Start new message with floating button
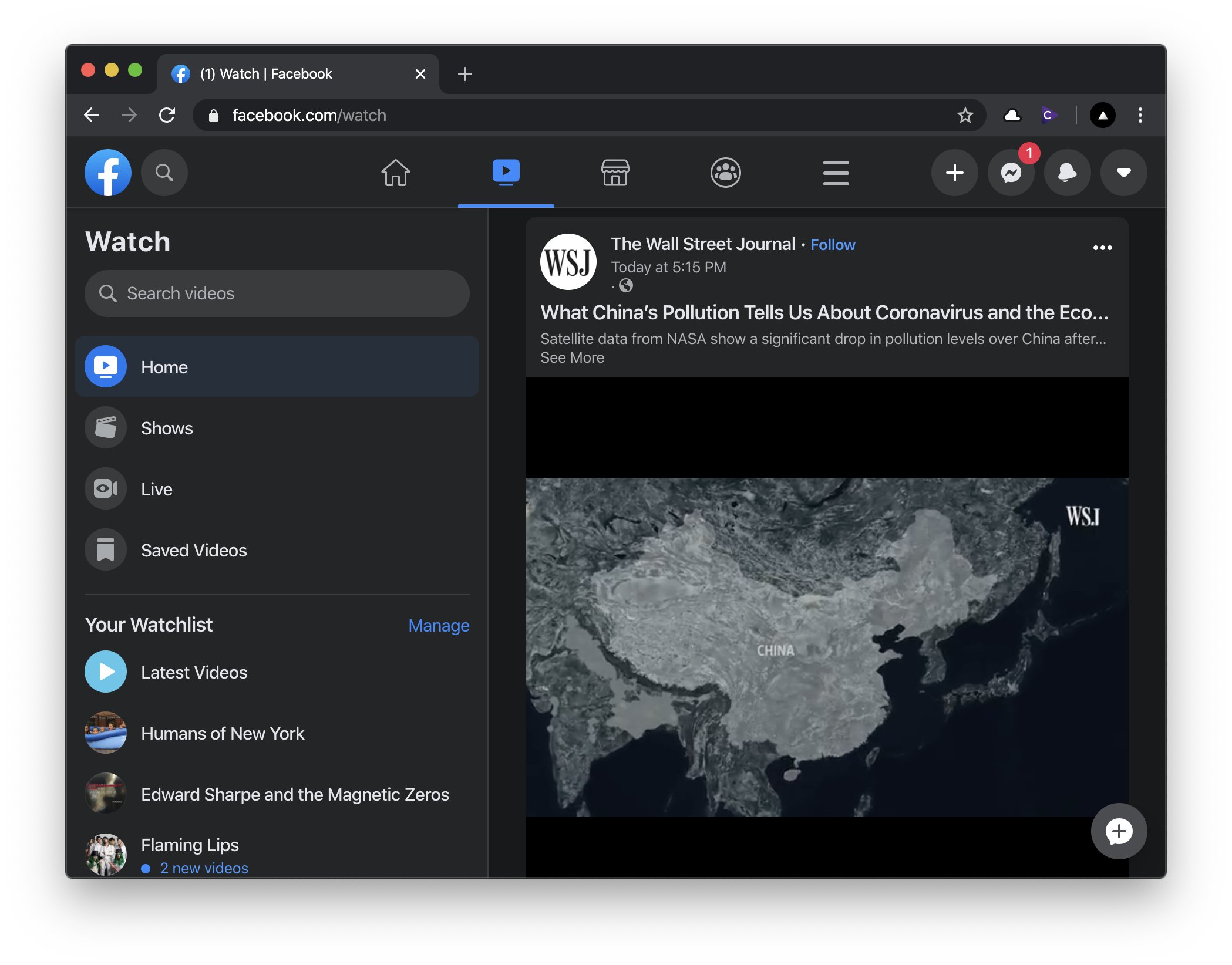 (x=1119, y=831)
